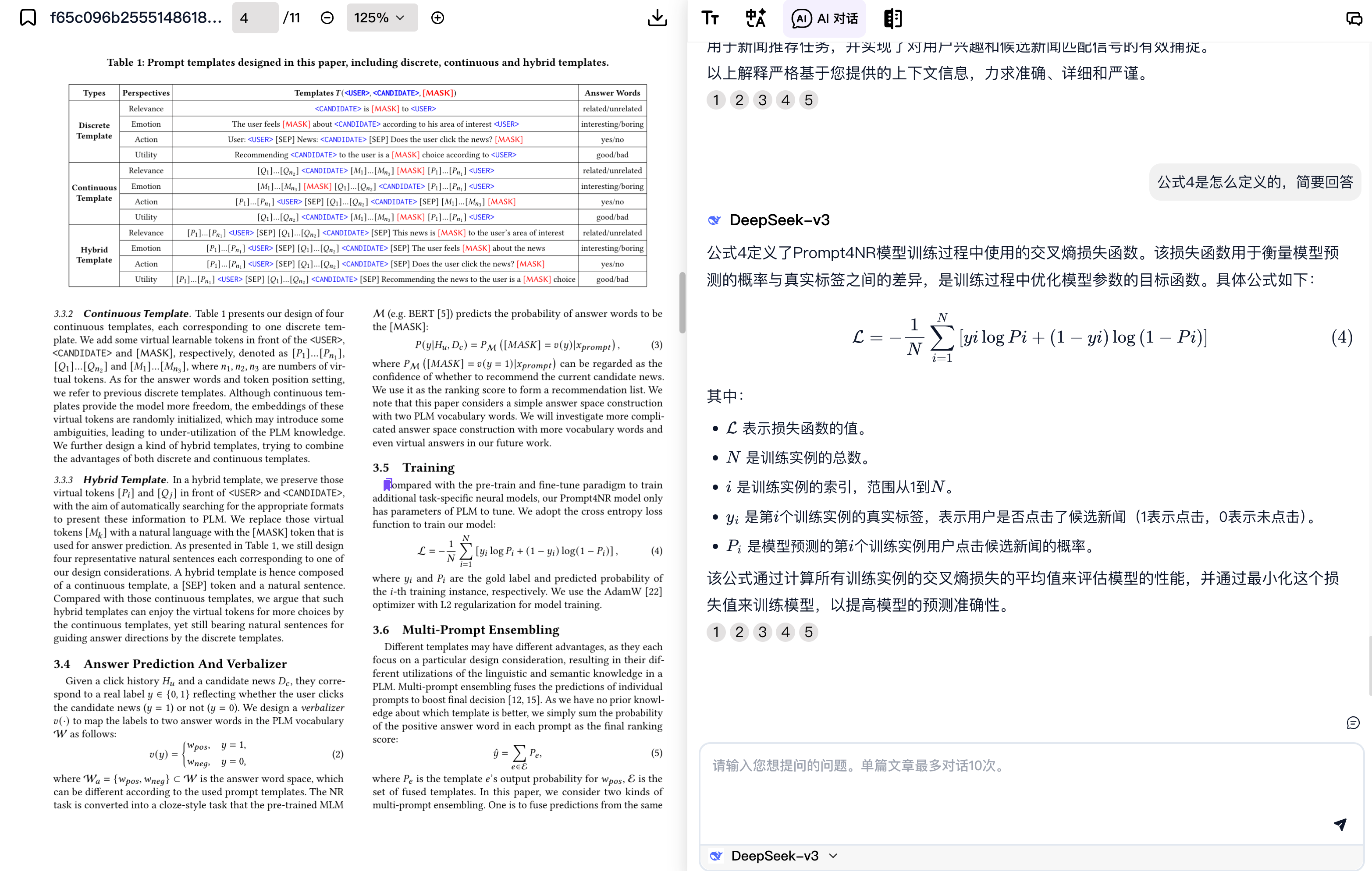Click citation 2 under the first answer
This screenshot has height=871, width=1372.
(739, 100)
